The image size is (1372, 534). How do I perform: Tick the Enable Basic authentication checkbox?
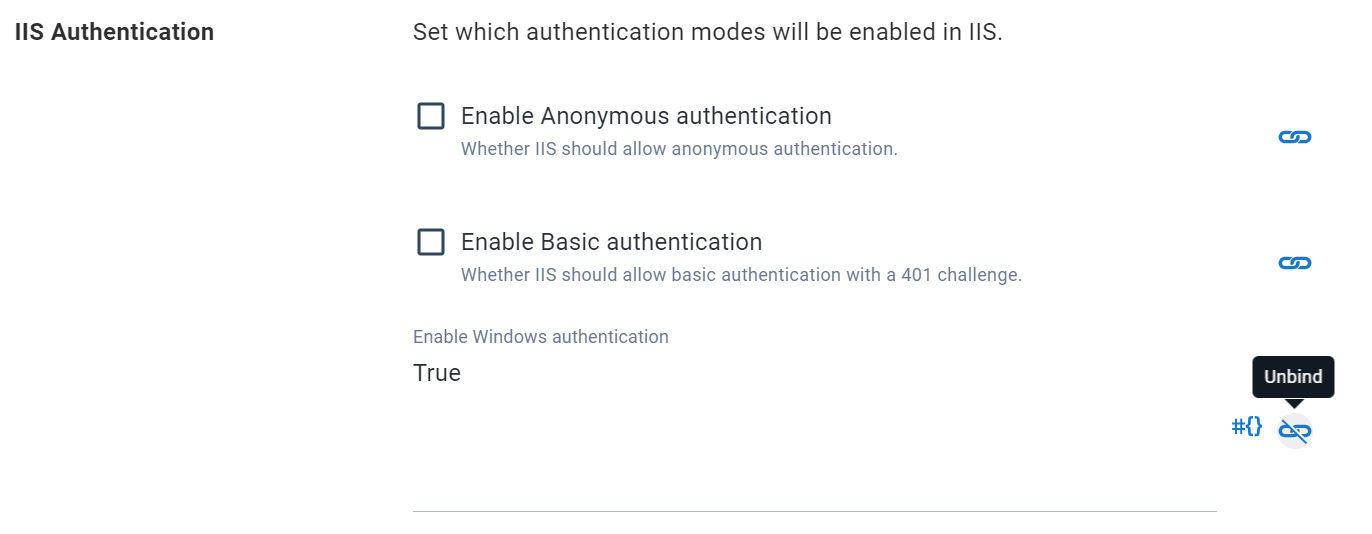431,242
